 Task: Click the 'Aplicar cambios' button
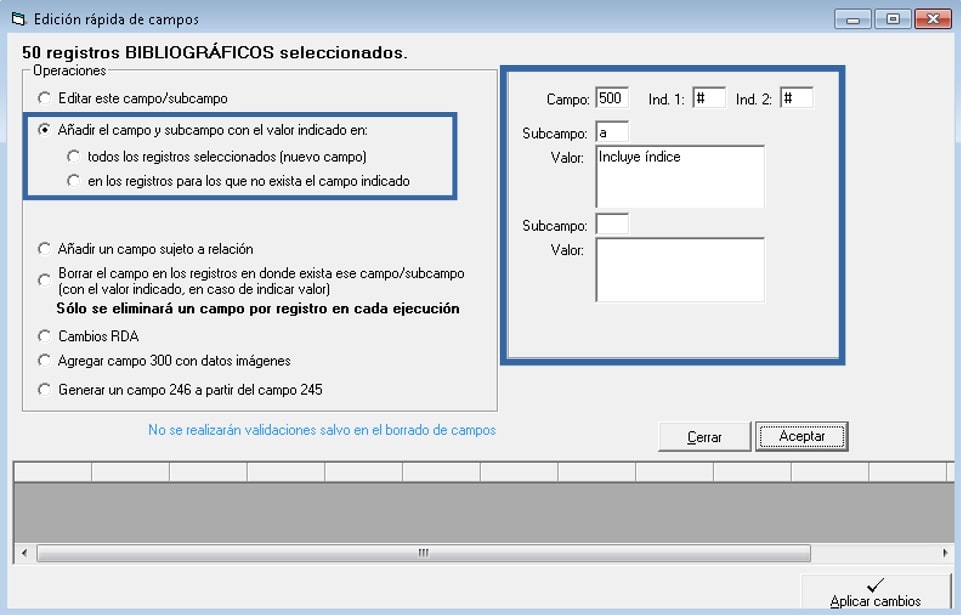[x=875, y=592]
